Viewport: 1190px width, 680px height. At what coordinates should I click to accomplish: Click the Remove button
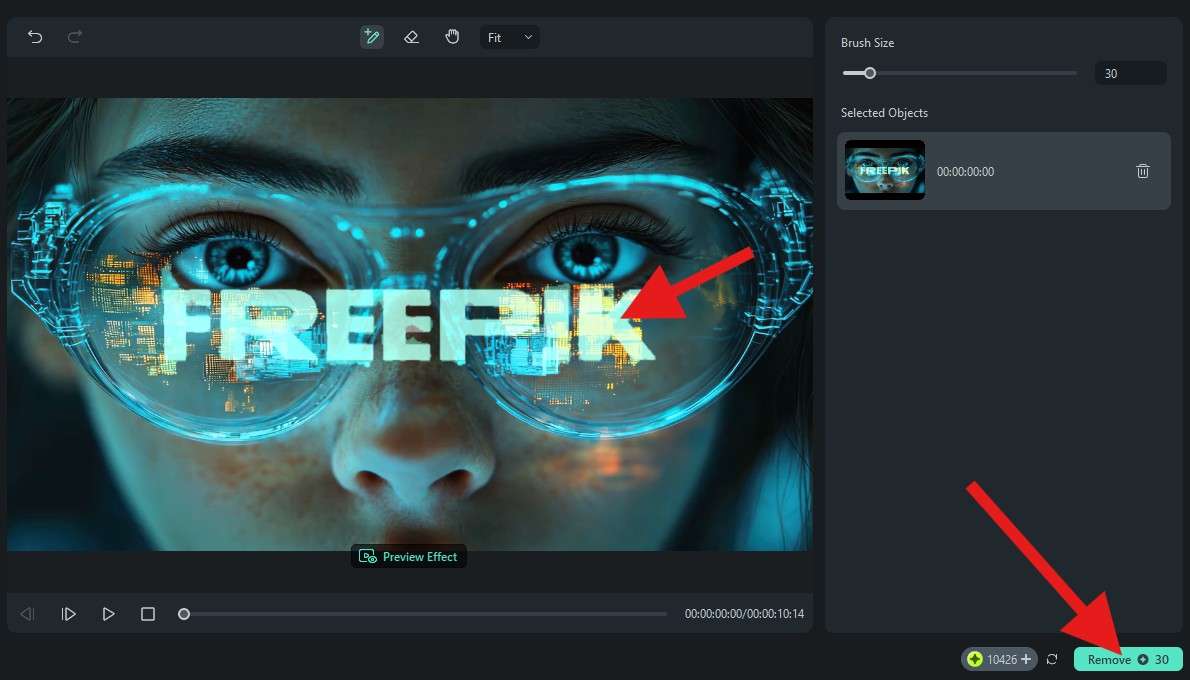coord(1128,659)
